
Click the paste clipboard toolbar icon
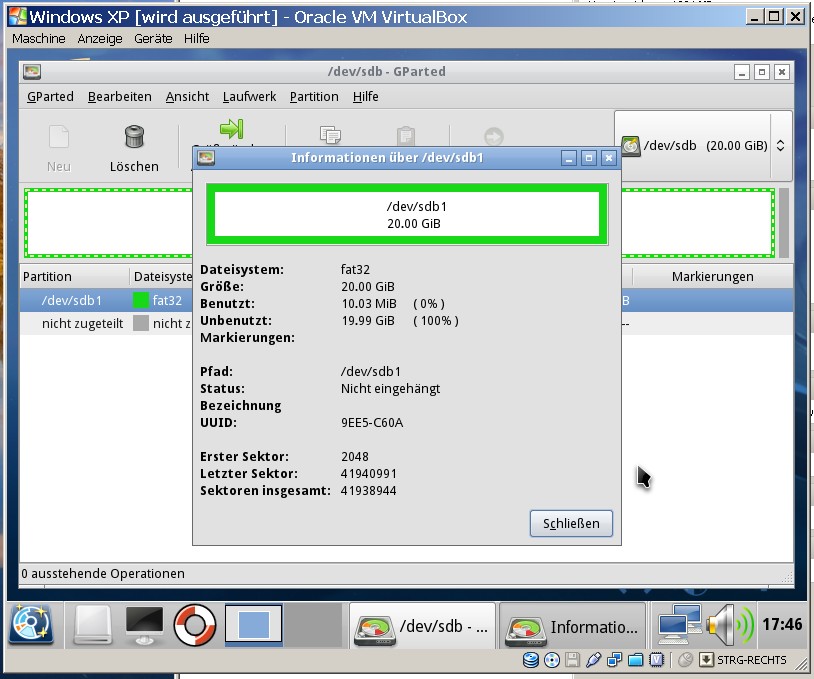tap(405, 136)
